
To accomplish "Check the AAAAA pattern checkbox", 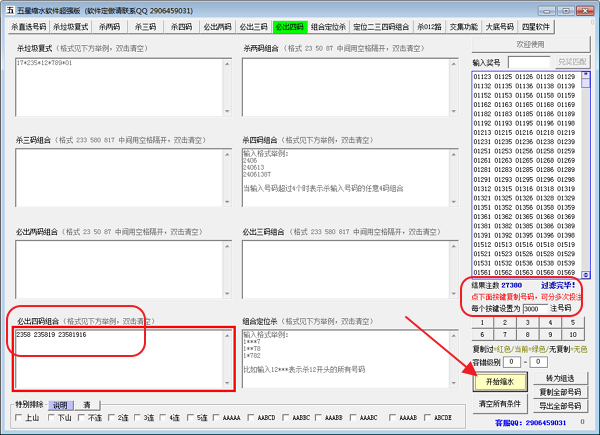I will pos(213,417).
